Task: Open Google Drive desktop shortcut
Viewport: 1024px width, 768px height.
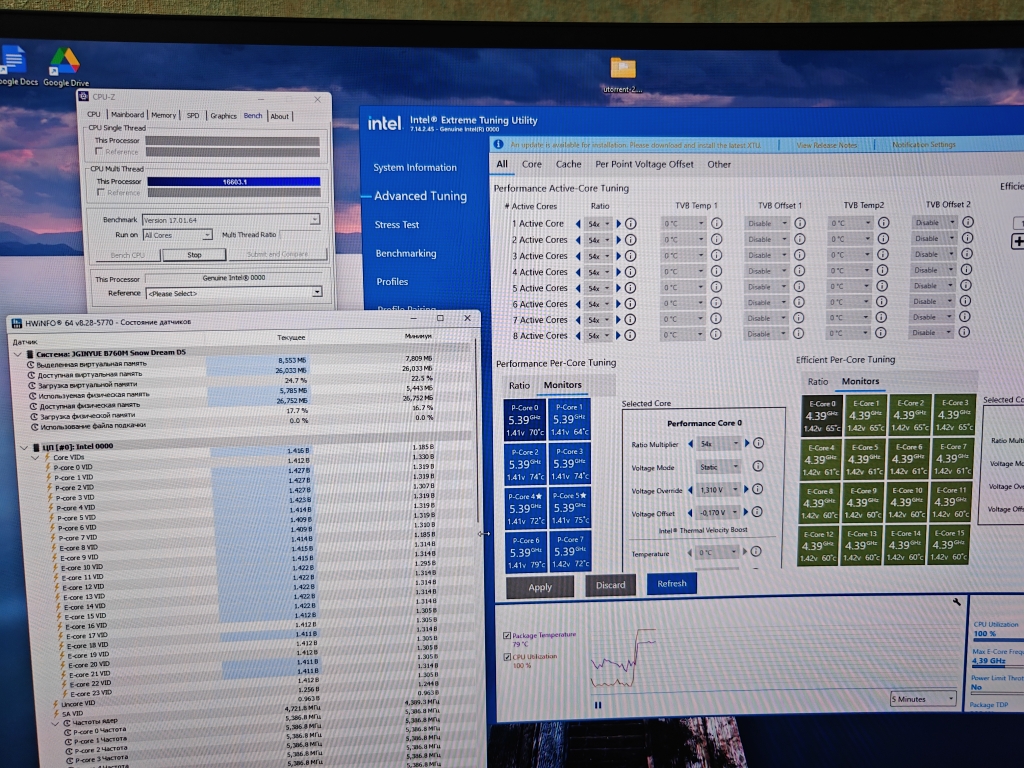Action: tap(65, 67)
